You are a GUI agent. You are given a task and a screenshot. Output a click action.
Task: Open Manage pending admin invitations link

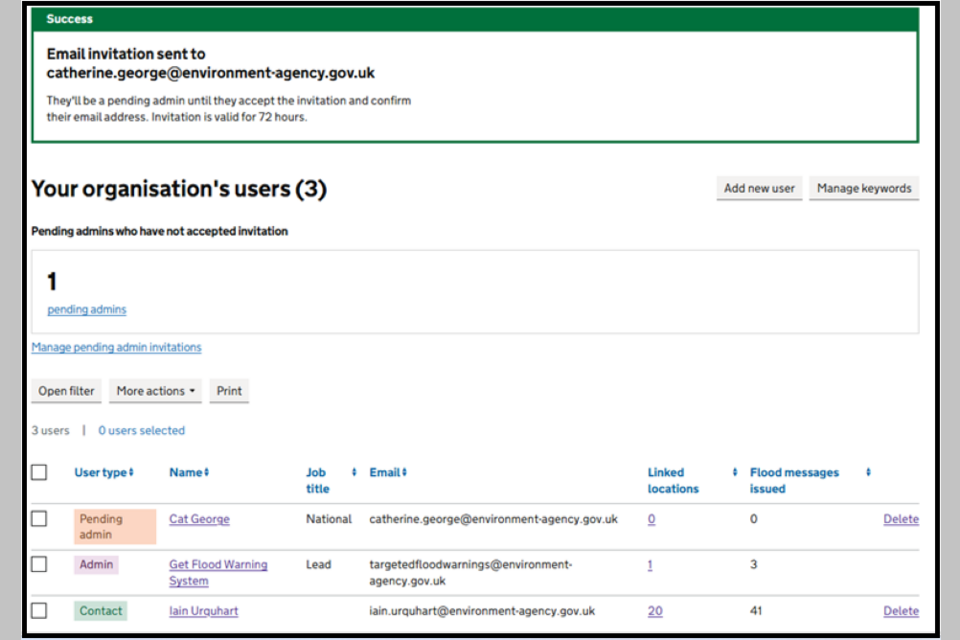(x=116, y=347)
